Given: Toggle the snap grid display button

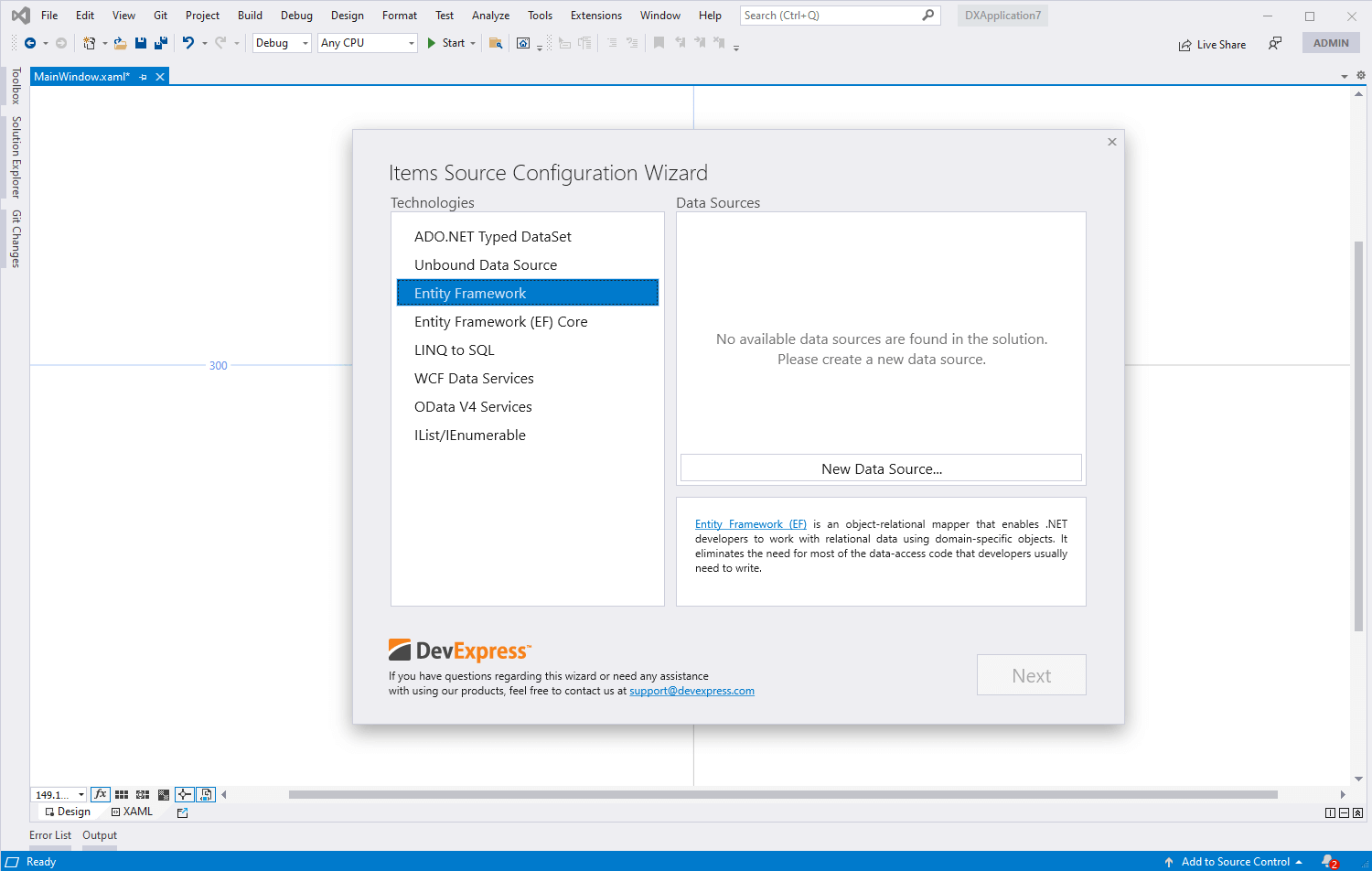Looking at the screenshot, I should (x=122, y=794).
